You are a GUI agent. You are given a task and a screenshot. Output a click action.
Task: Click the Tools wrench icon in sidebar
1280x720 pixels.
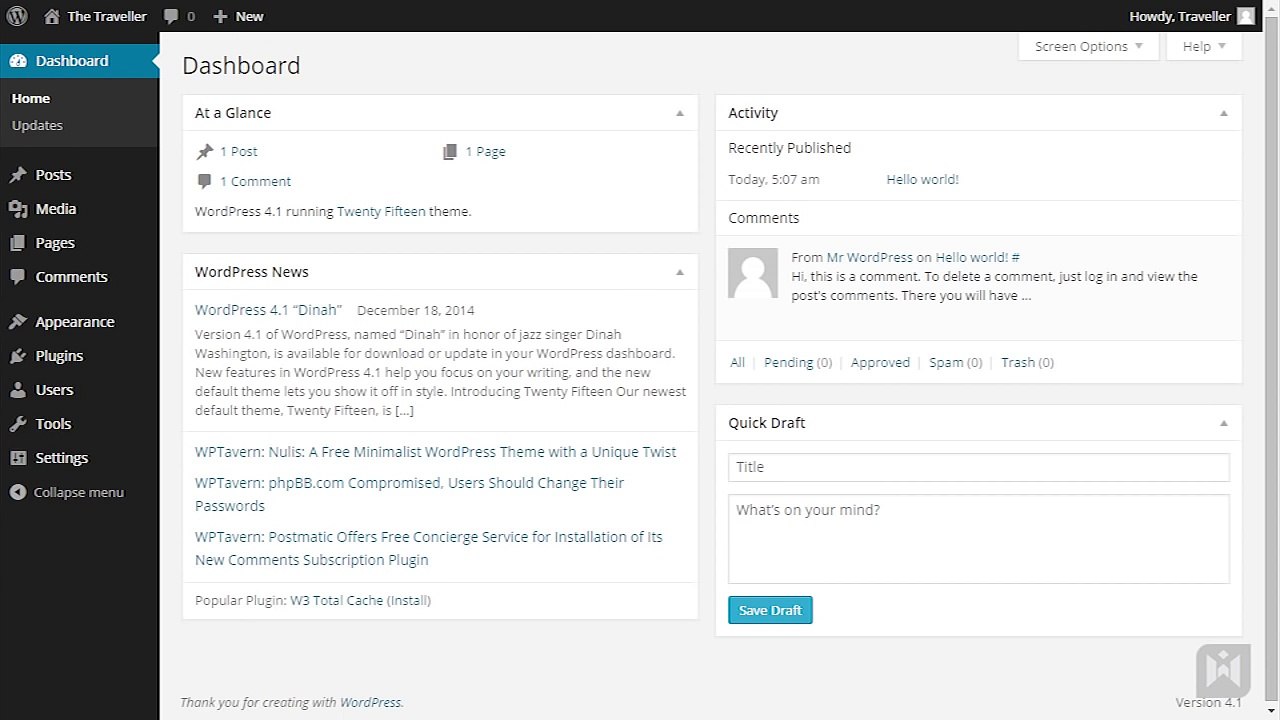[x=18, y=424]
